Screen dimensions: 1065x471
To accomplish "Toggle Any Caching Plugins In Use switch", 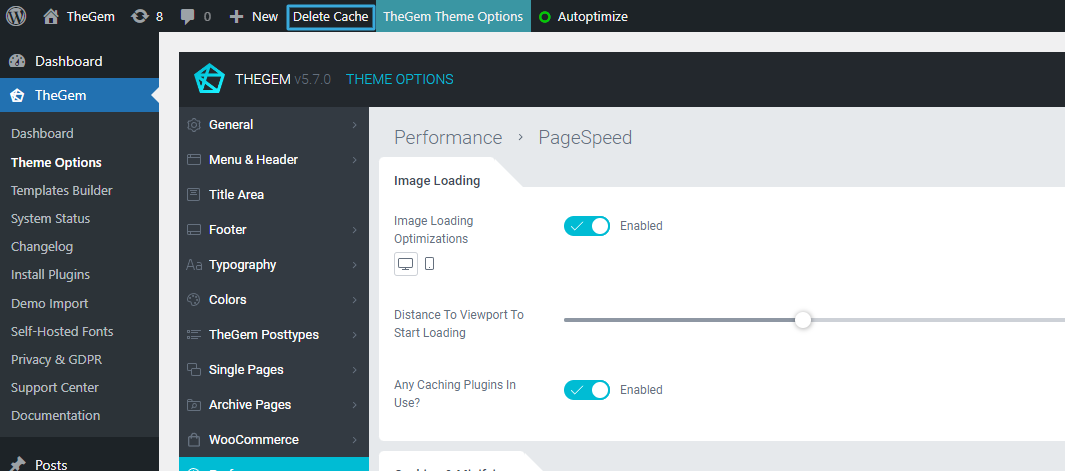I will click(x=586, y=390).
